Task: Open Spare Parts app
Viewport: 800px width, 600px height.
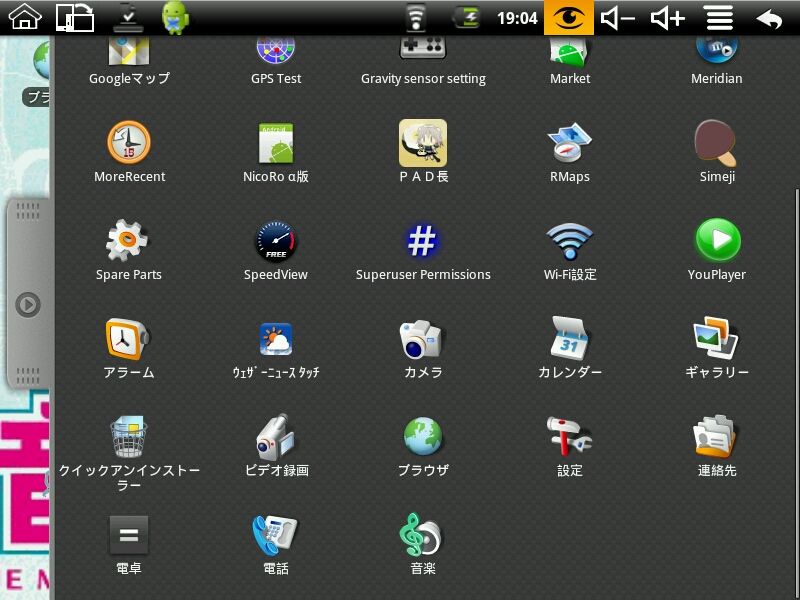Action: 129,250
